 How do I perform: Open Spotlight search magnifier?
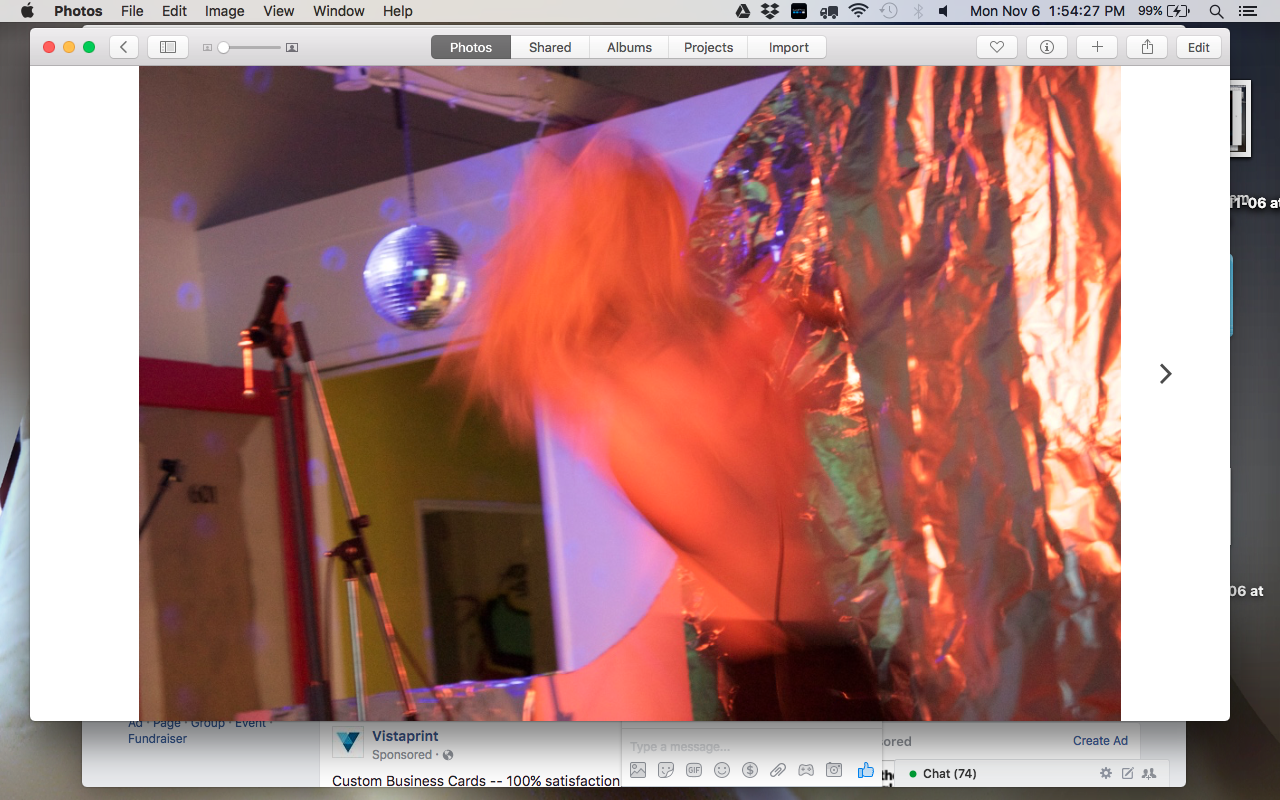pos(1216,11)
